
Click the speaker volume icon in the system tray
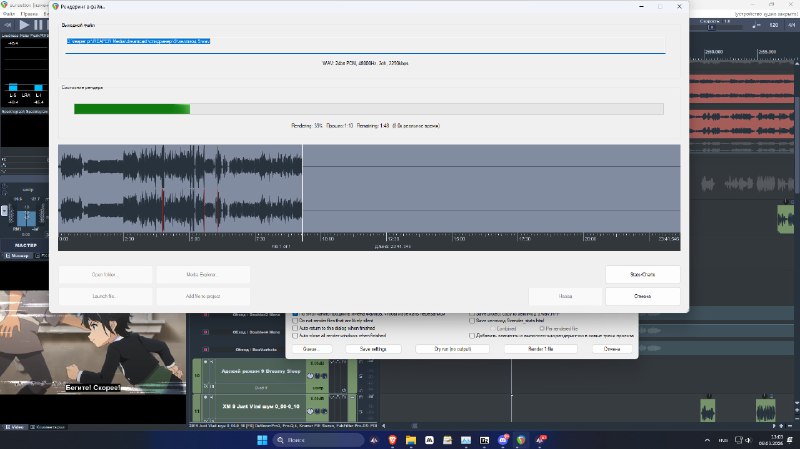pos(747,440)
